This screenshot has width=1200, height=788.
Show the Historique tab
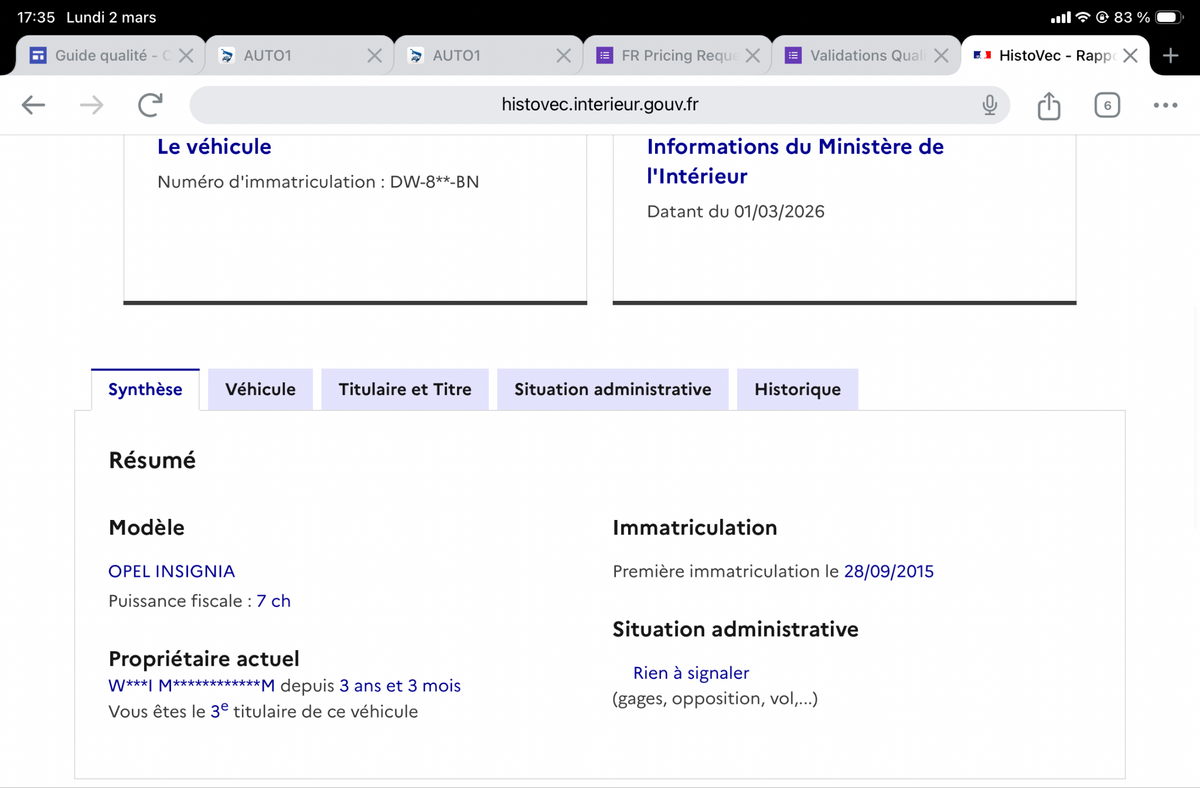[797, 389]
